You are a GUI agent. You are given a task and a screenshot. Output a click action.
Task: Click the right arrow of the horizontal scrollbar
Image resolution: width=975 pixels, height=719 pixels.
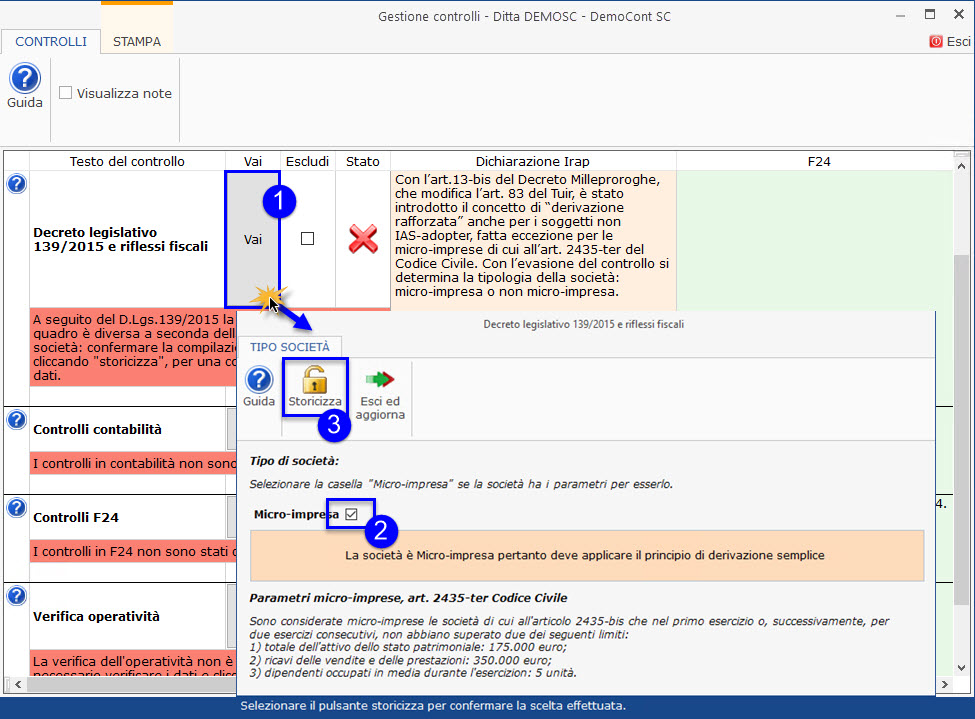click(x=945, y=685)
